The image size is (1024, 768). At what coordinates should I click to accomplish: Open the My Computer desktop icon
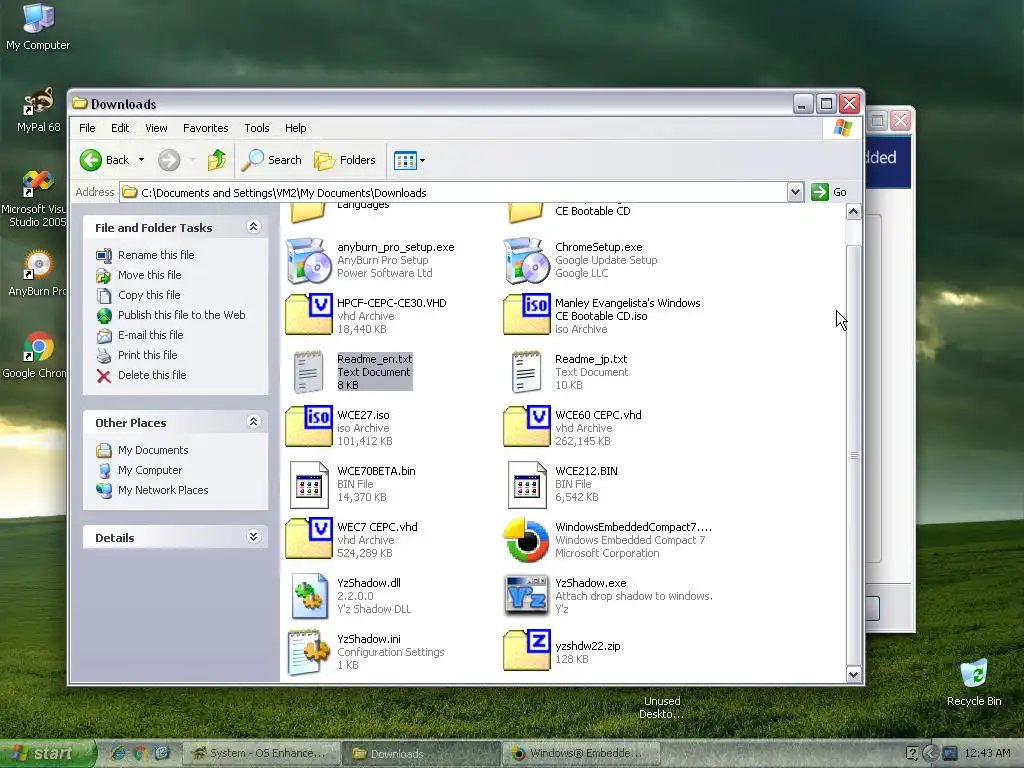pos(38,26)
